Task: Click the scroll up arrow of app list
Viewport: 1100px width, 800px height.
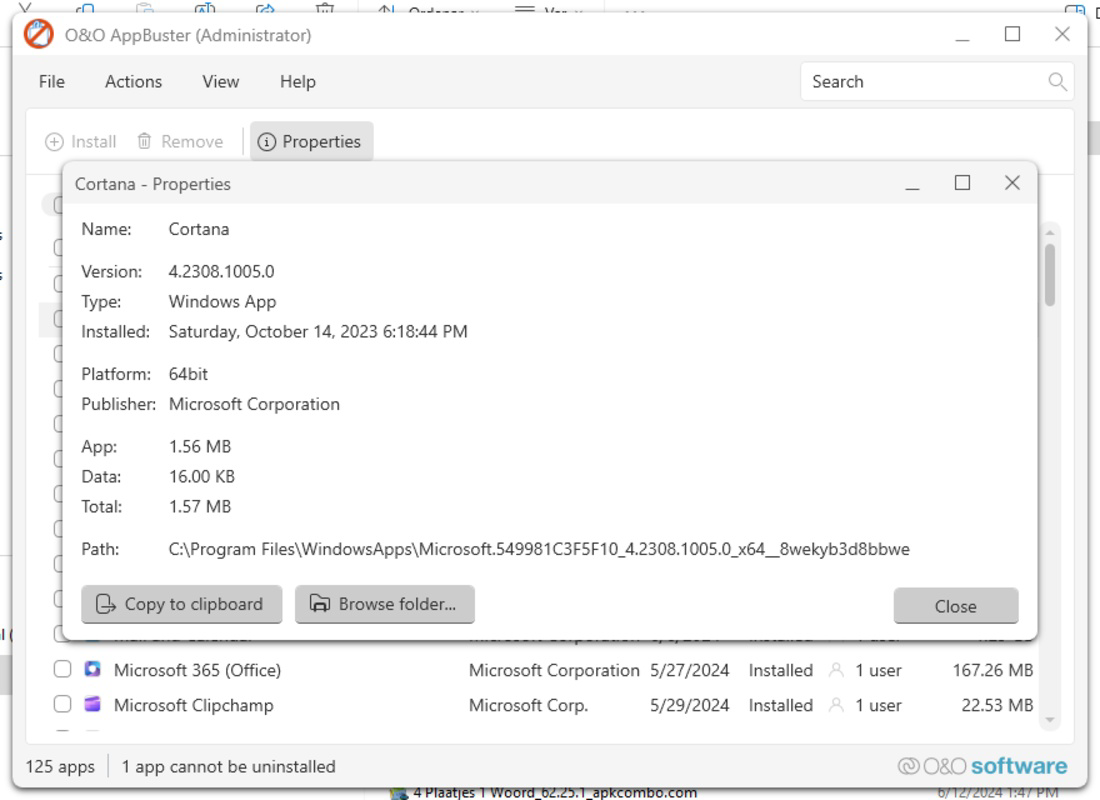Action: point(1049,233)
